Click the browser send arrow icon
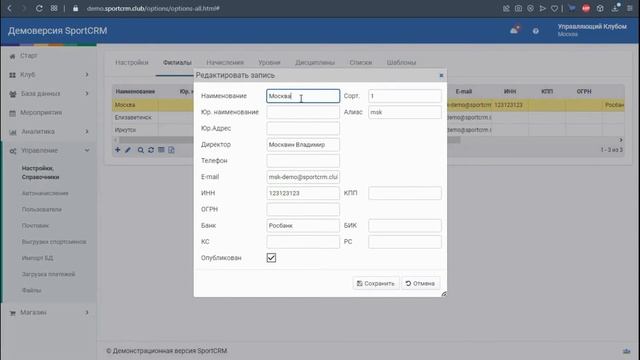The height and width of the screenshot is (360, 640). click(x=542, y=8)
